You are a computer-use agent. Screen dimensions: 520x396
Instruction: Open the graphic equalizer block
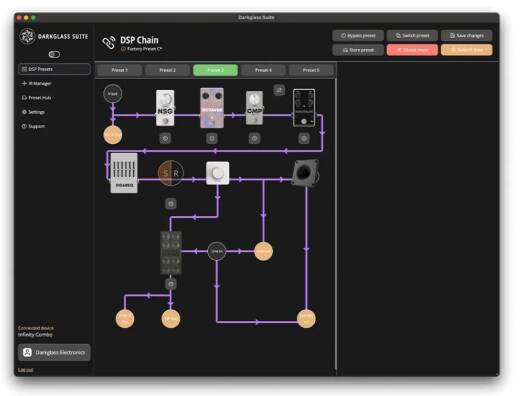tap(124, 173)
